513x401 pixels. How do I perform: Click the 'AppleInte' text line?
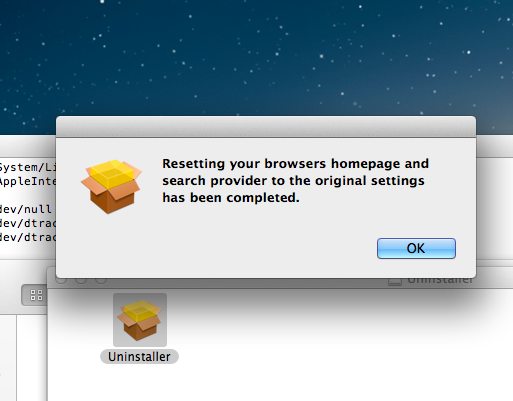(28, 181)
